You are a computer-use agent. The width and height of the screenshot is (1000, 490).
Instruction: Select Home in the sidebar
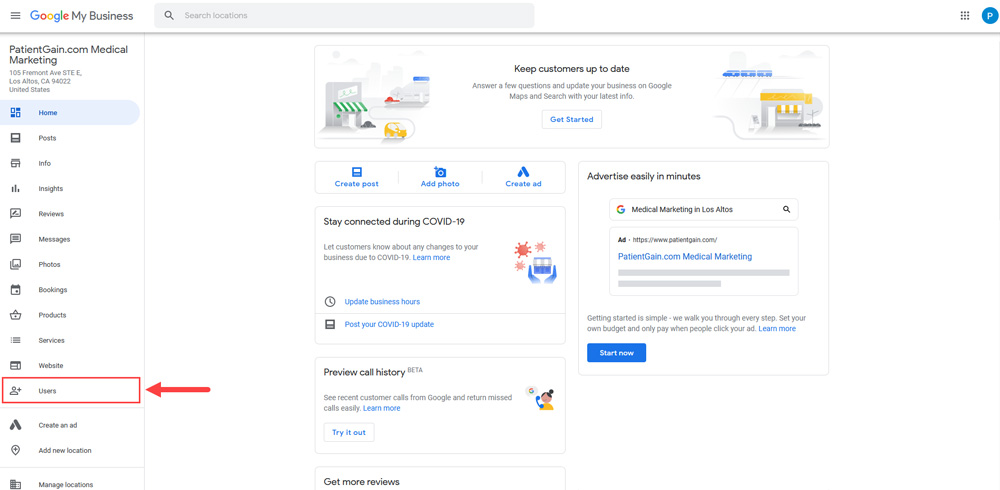(x=70, y=112)
